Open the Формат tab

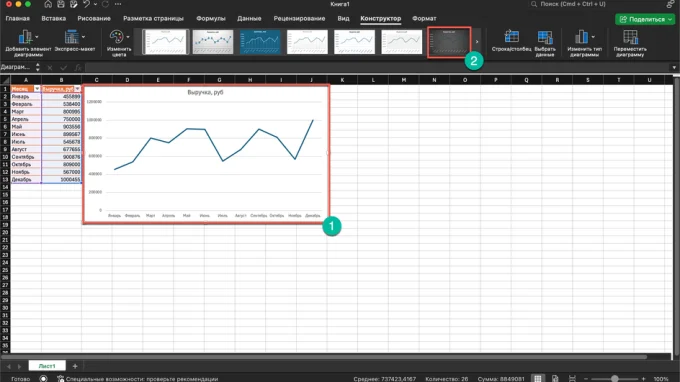click(x=424, y=19)
